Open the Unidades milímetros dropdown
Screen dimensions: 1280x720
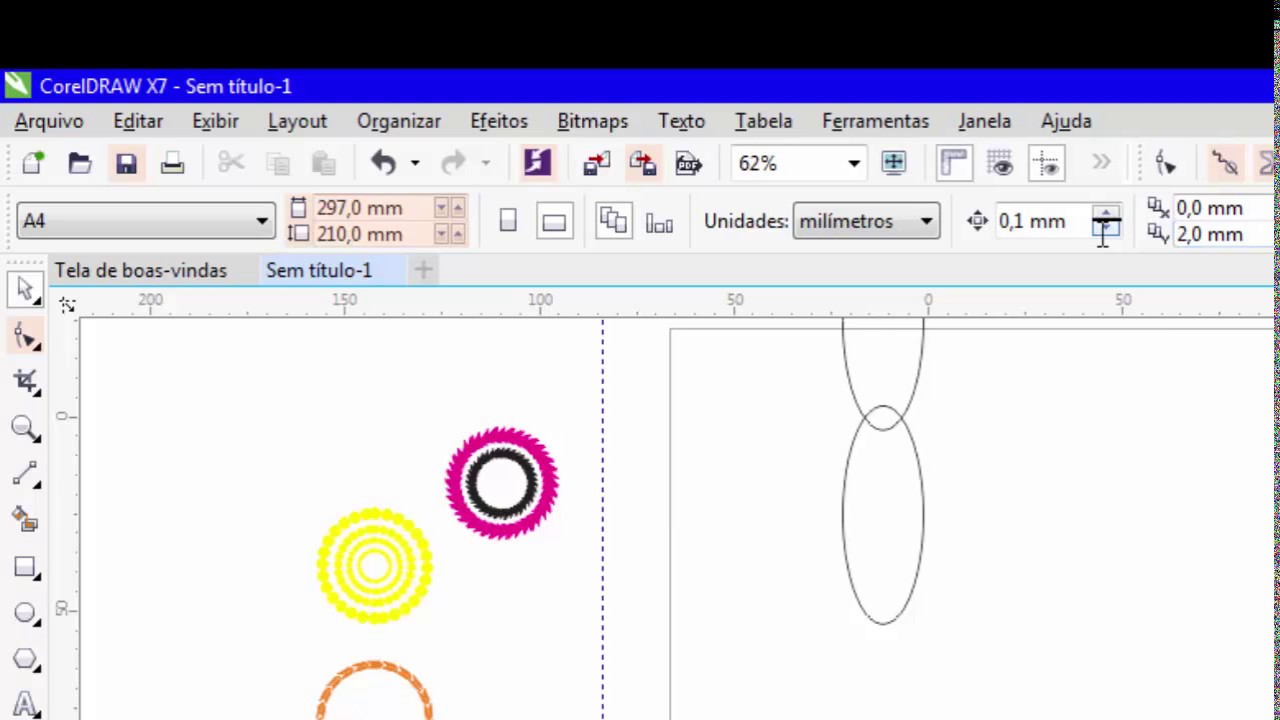coord(926,221)
